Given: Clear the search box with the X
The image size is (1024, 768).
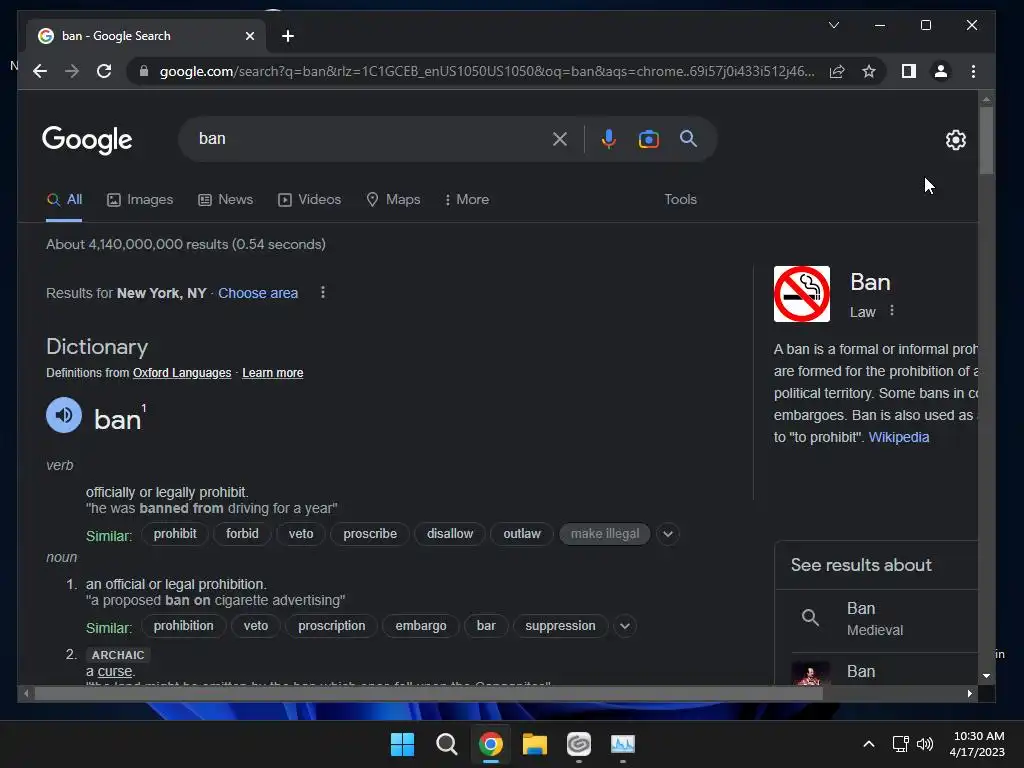Looking at the screenshot, I should coord(560,139).
